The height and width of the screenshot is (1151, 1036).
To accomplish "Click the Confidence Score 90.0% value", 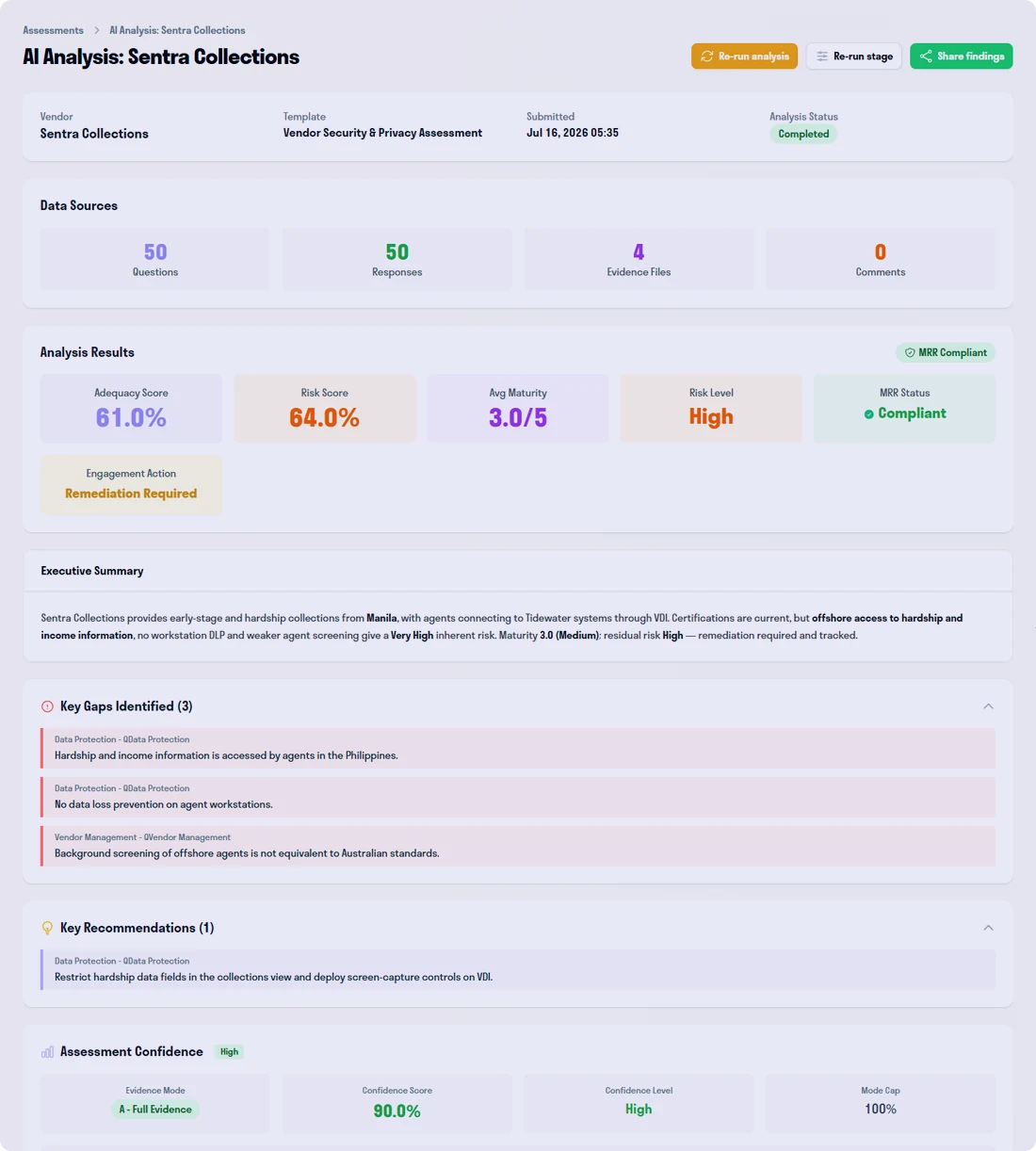I will [397, 1111].
